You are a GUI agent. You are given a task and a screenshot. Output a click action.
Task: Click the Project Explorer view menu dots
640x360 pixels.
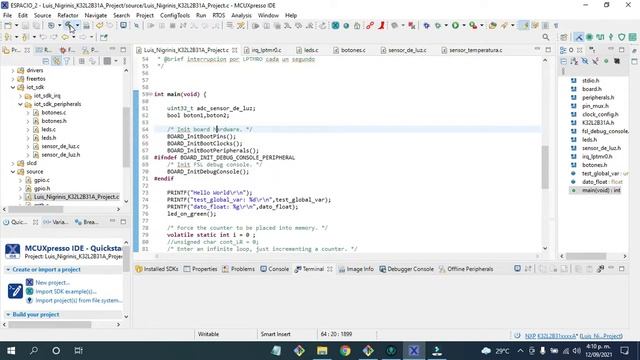click(124, 61)
